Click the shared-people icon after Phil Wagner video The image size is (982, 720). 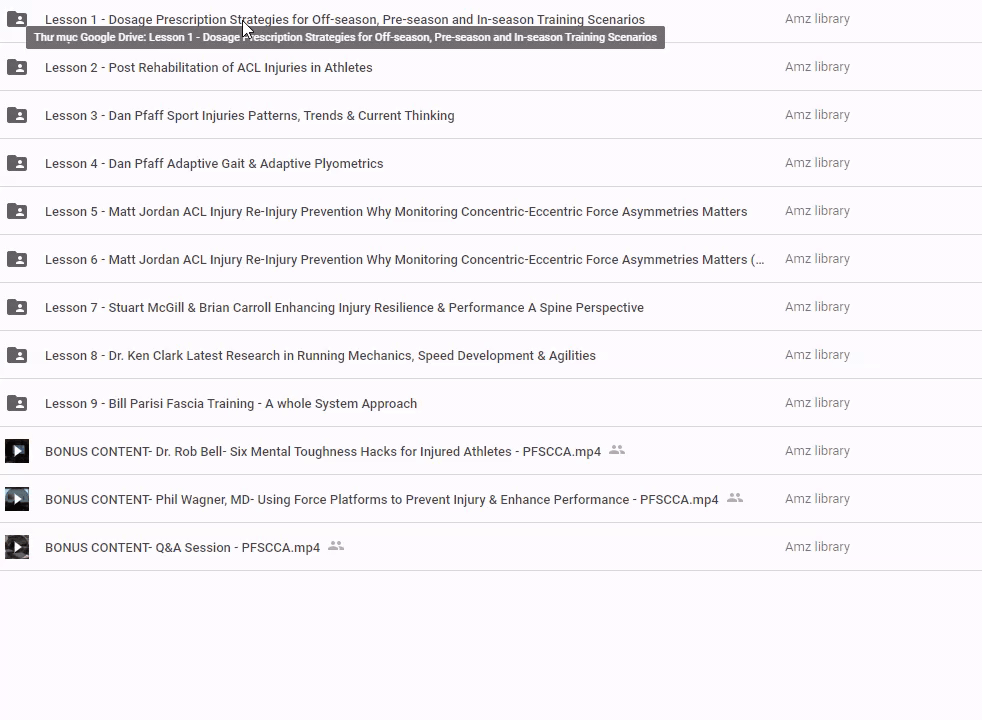click(x=735, y=498)
